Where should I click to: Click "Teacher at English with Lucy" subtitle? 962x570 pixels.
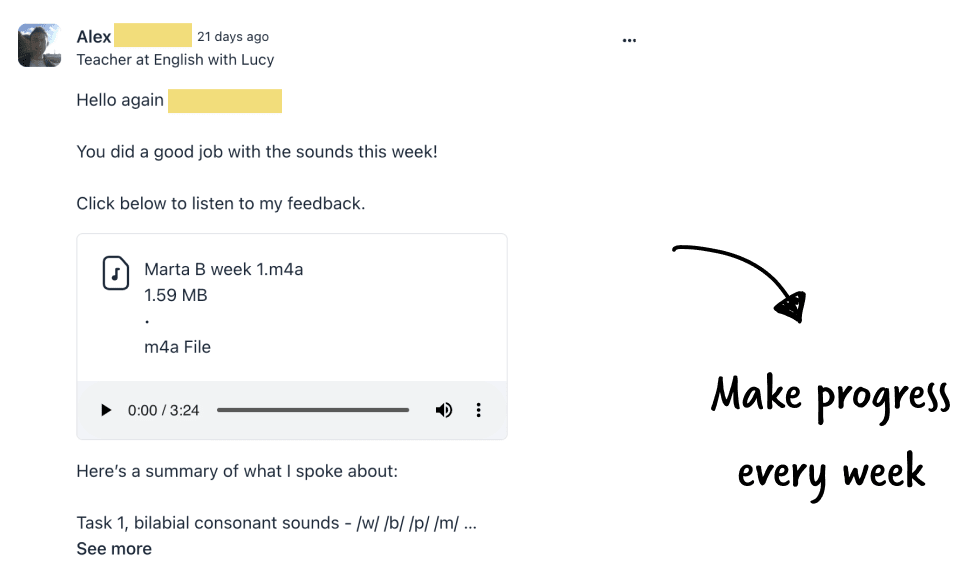pos(175,59)
